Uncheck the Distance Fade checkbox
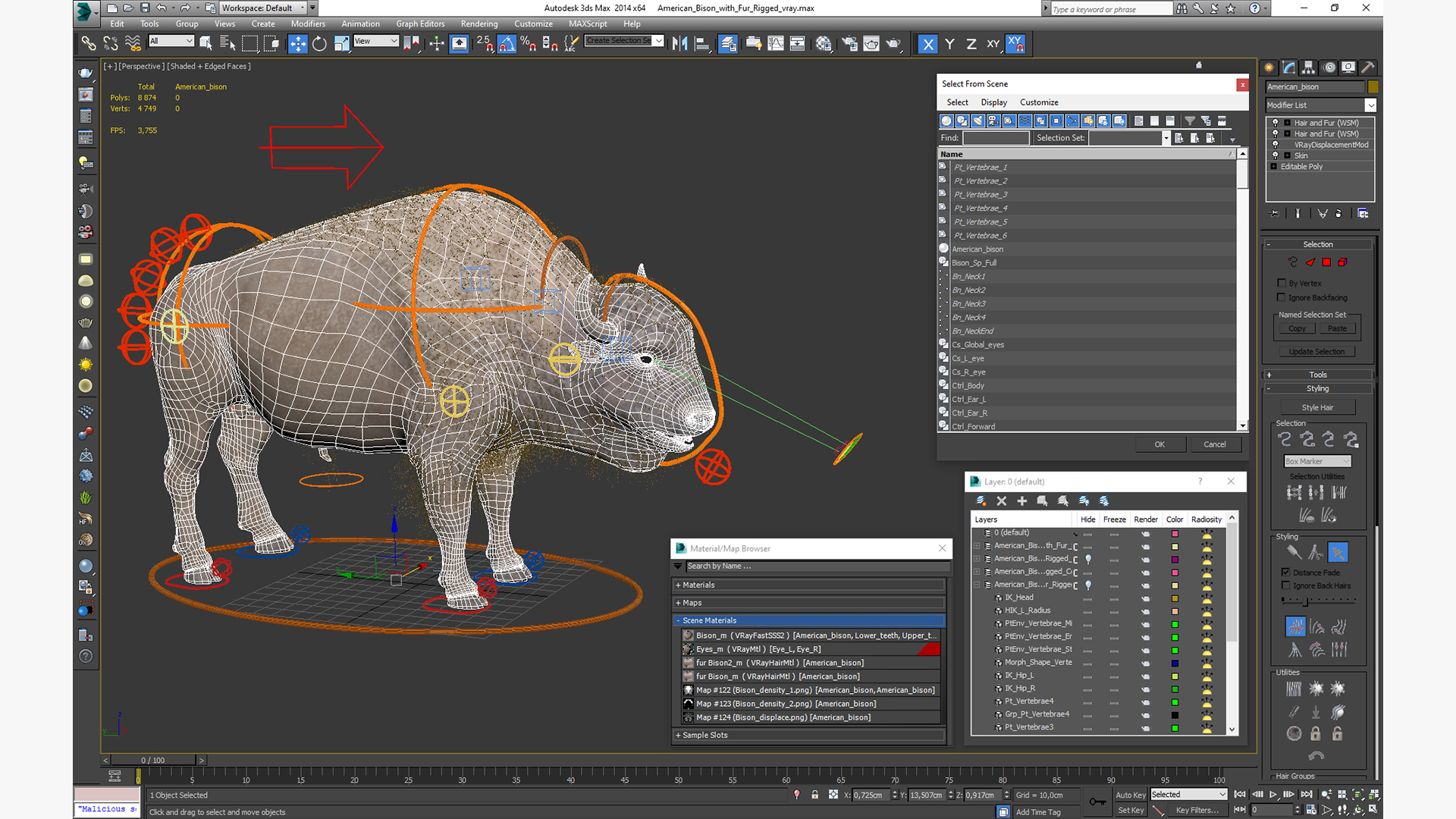 1285,573
